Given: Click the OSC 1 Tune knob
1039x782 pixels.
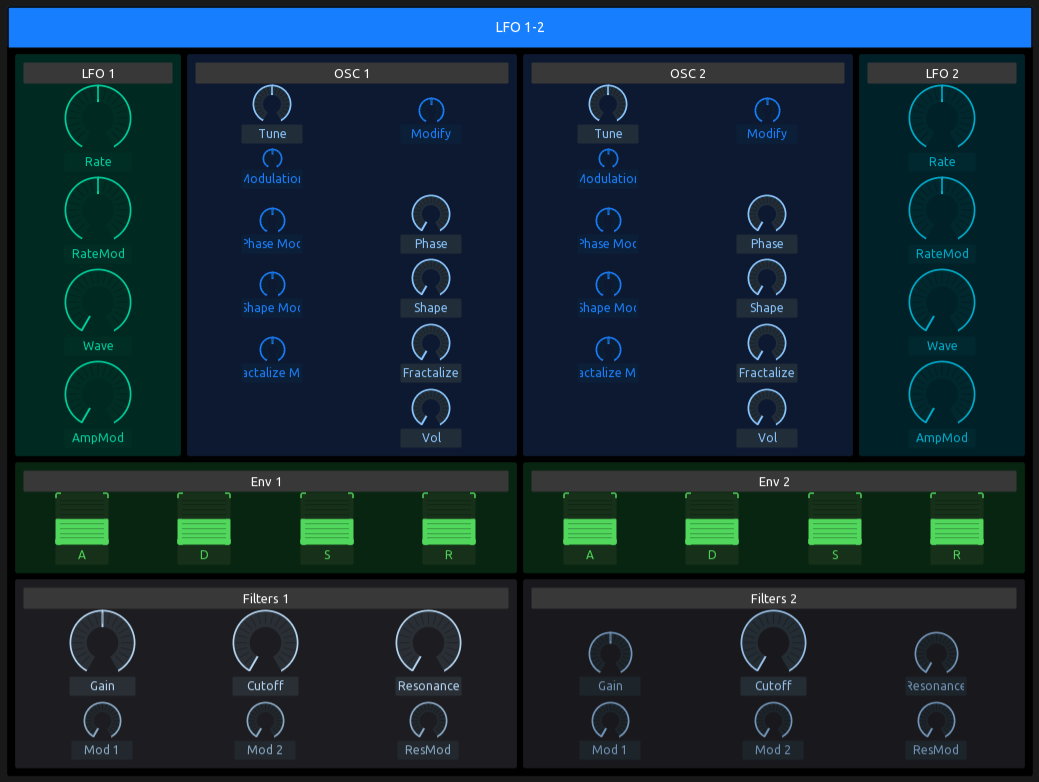Looking at the screenshot, I should 272,104.
